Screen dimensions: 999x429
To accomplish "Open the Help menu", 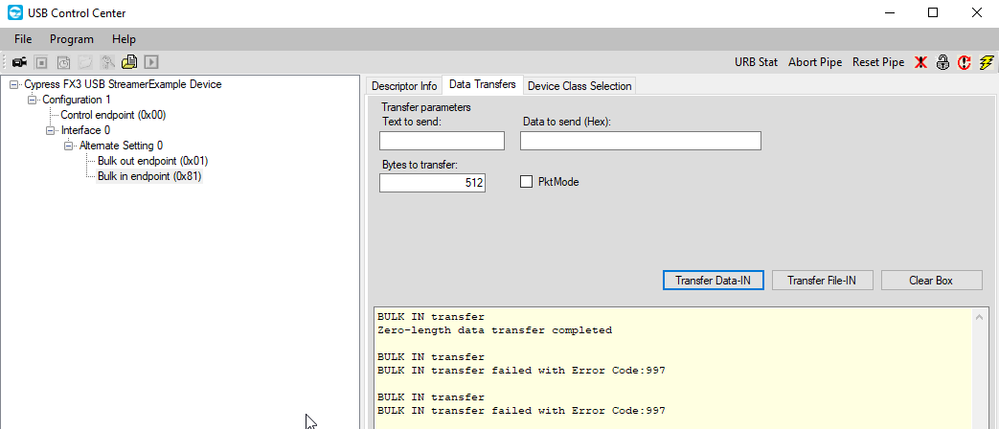I will click(x=124, y=39).
